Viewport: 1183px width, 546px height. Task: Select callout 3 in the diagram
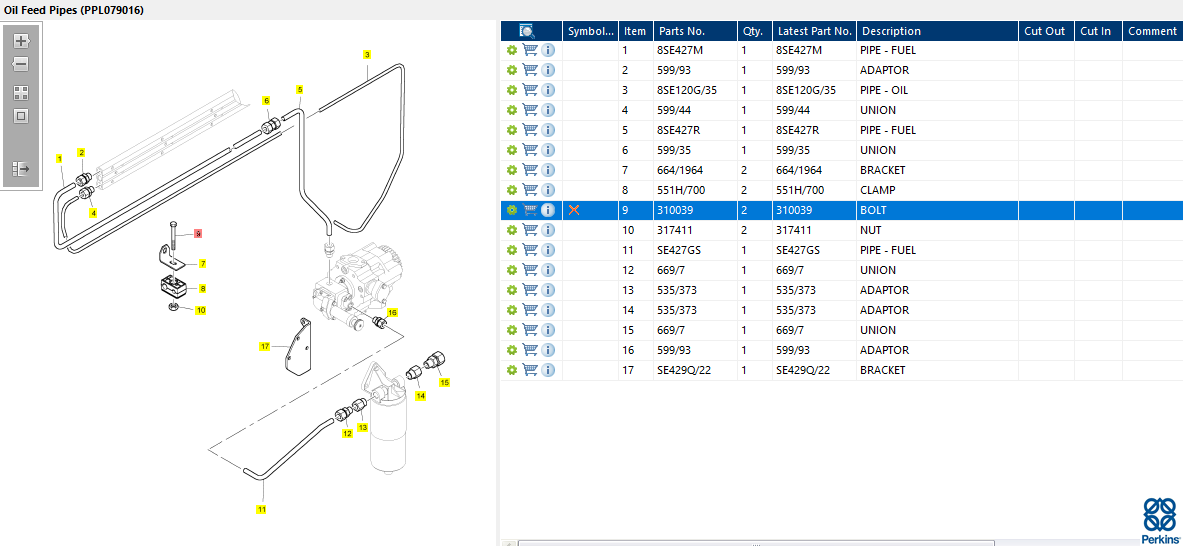(x=367, y=54)
